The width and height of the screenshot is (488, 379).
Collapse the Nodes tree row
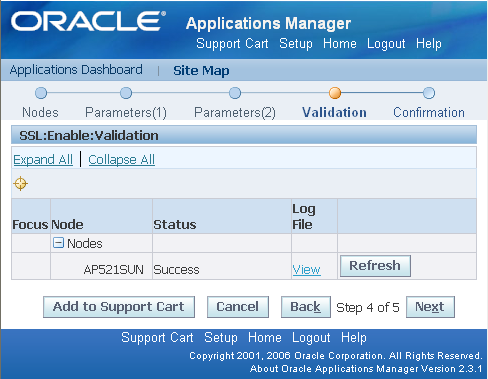pyautogui.click(x=58, y=243)
